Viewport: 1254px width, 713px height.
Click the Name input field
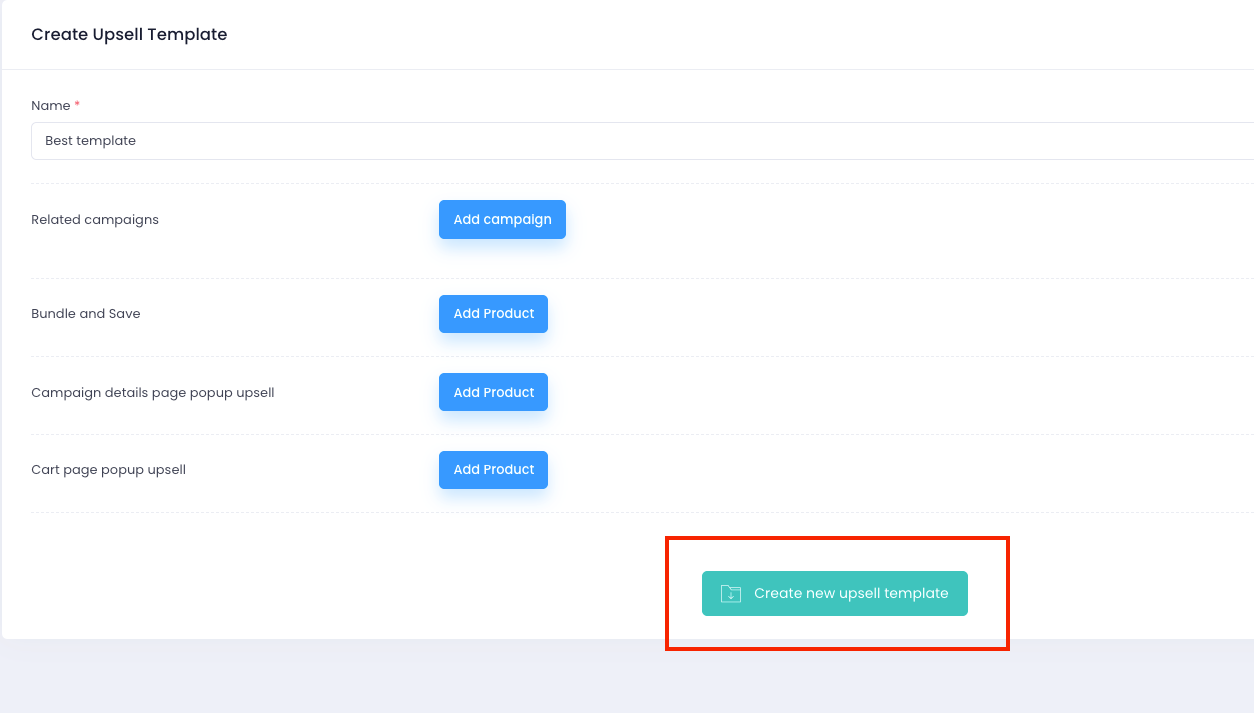tap(642, 141)
